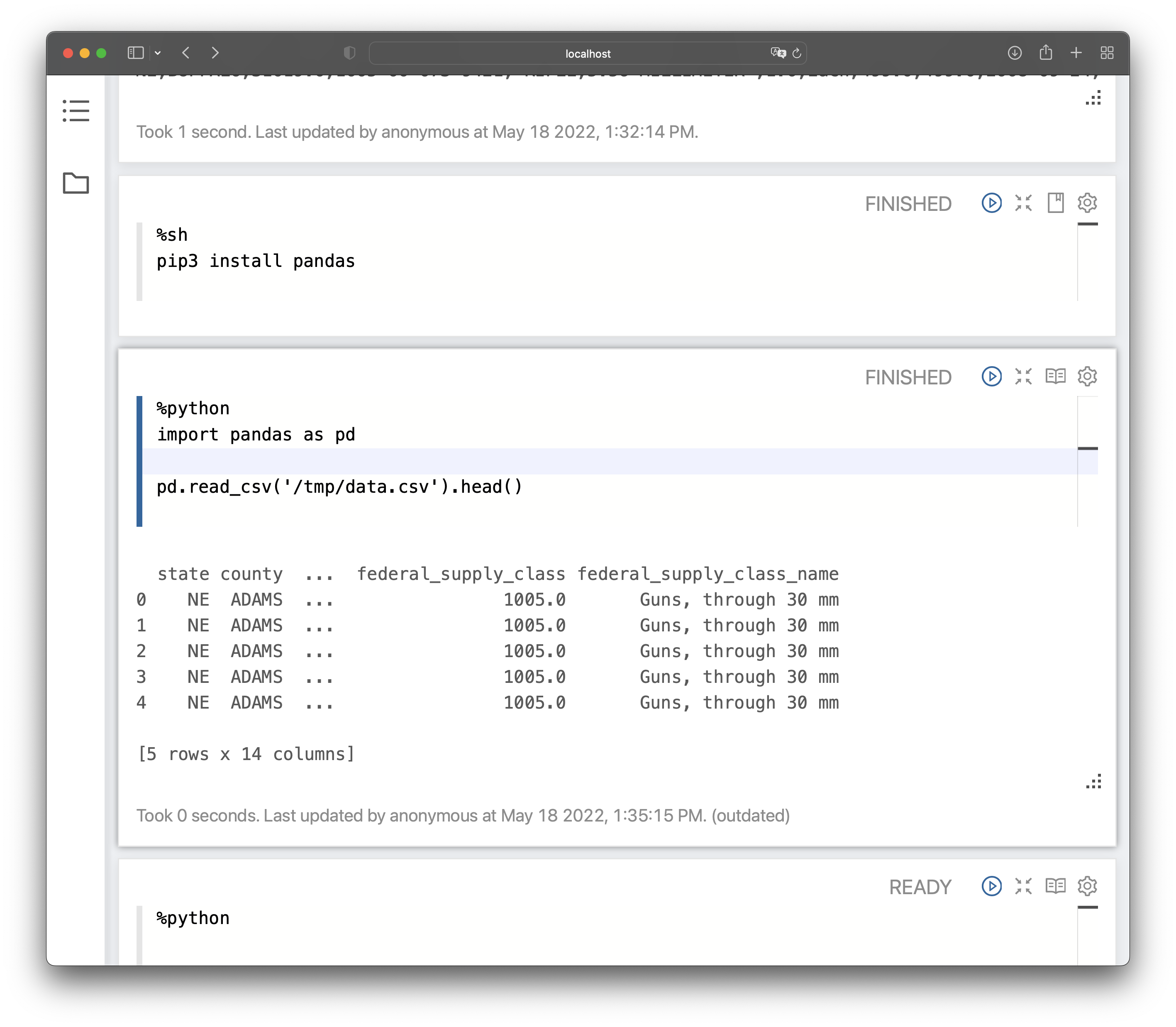Run the pip3 install pandas paragraph

coord(992,203)
